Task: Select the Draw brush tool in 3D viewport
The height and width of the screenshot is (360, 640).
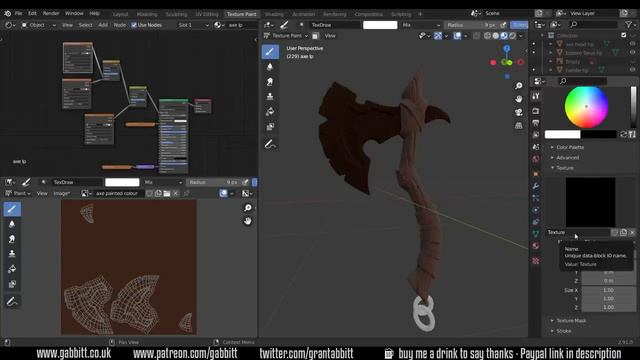Action: pyautogui.click(x=270, y=51)
